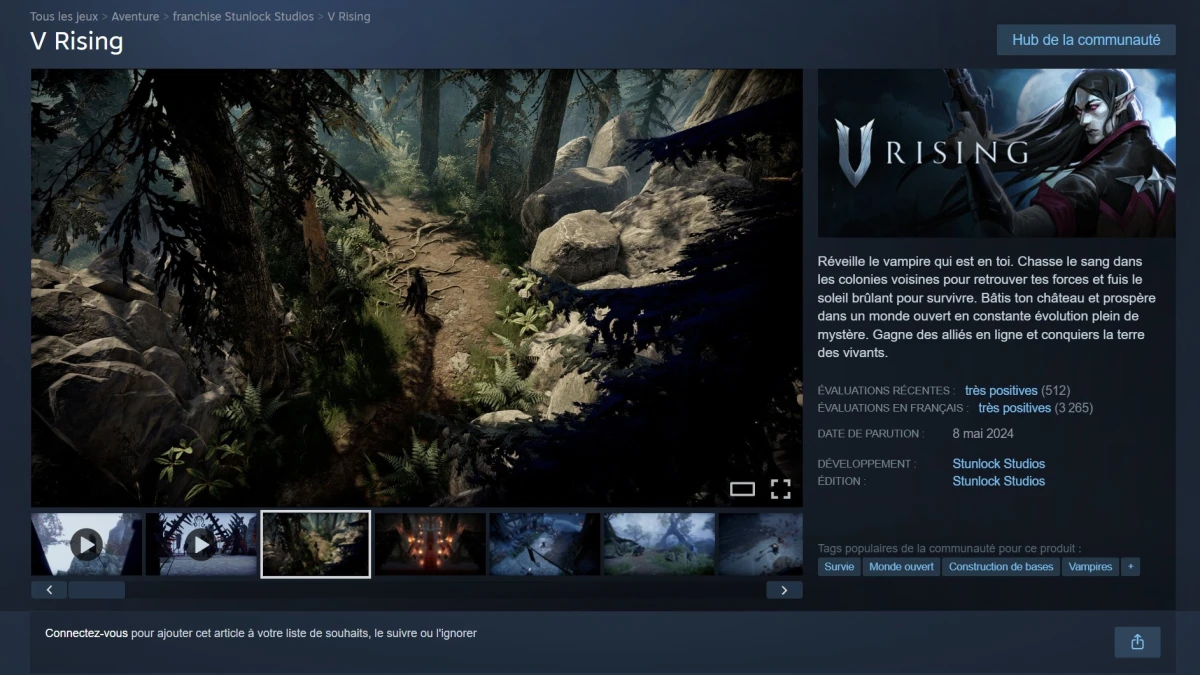Click the left arrow of thumbnail strip
The height and width of the screenshot is (675, 1200).
tap(49, 590)
